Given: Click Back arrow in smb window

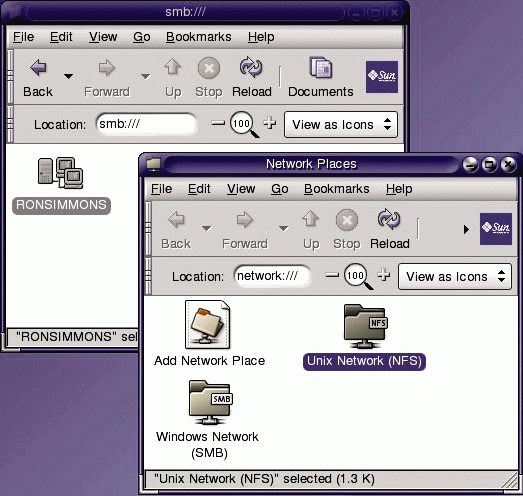Looking at the screenshot, I should click(38, 68).
